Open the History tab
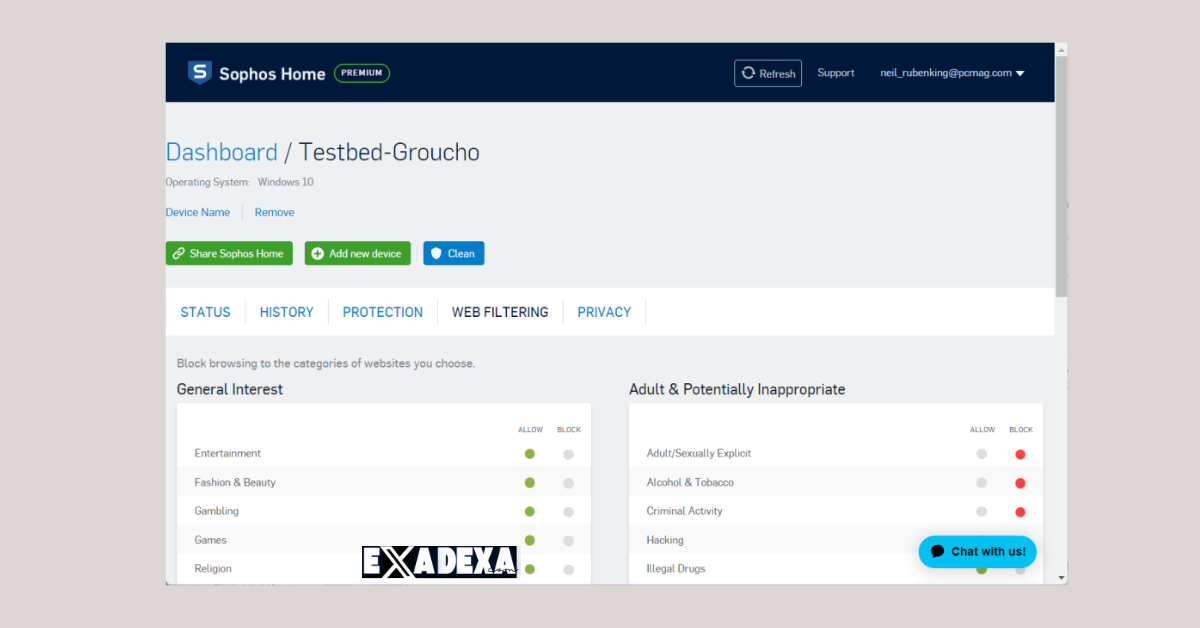This screenshot has height=628, width=1200. click(x=286, y=312)
